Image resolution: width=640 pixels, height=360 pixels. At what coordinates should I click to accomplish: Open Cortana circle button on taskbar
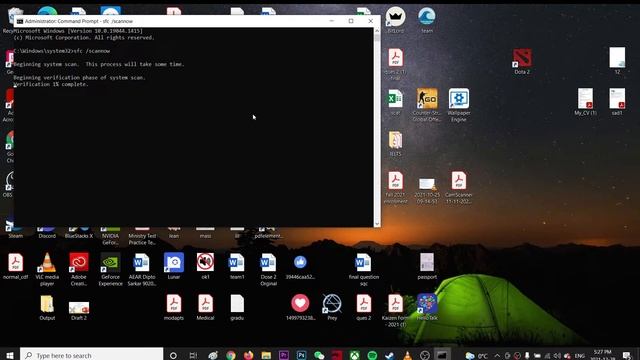[x=173, y=356]
